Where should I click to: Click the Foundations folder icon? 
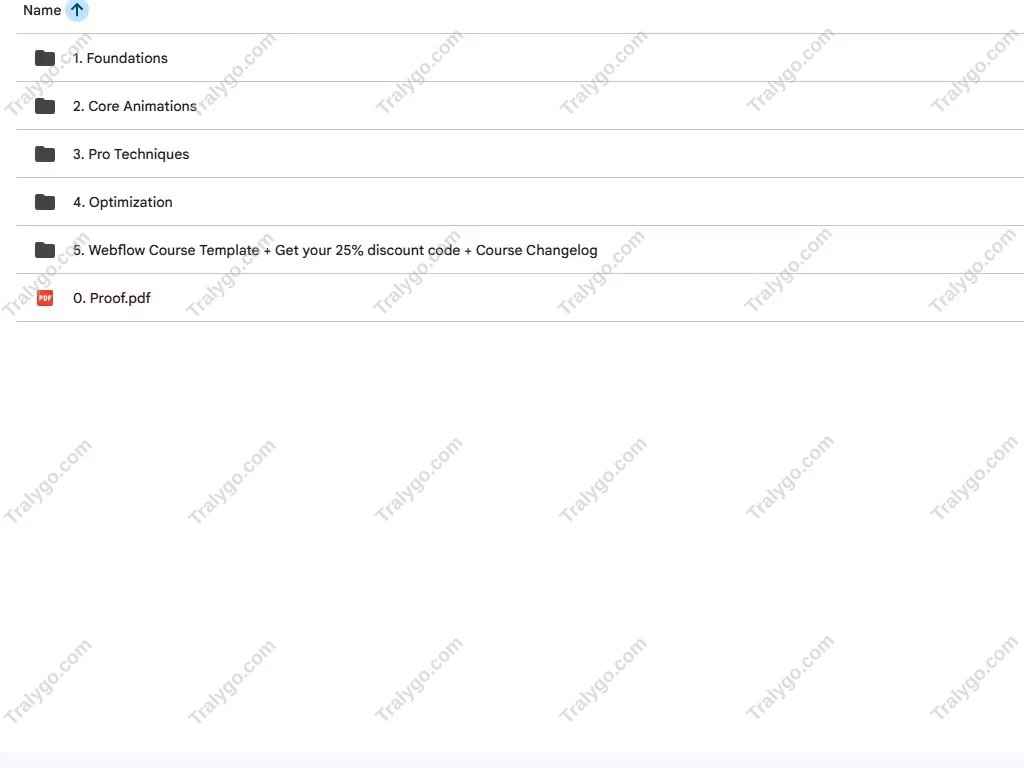(44, 58)
